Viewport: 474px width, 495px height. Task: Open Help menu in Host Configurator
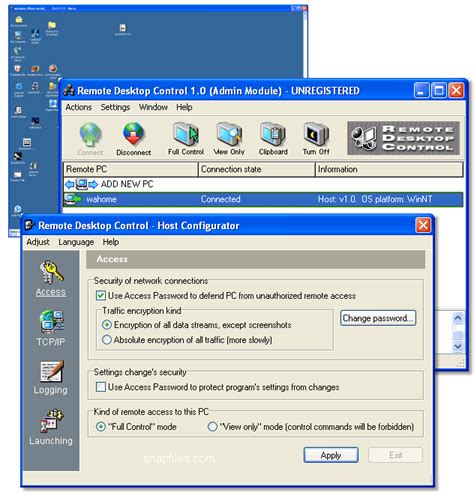pyautogui.click(x=111, y=242)
